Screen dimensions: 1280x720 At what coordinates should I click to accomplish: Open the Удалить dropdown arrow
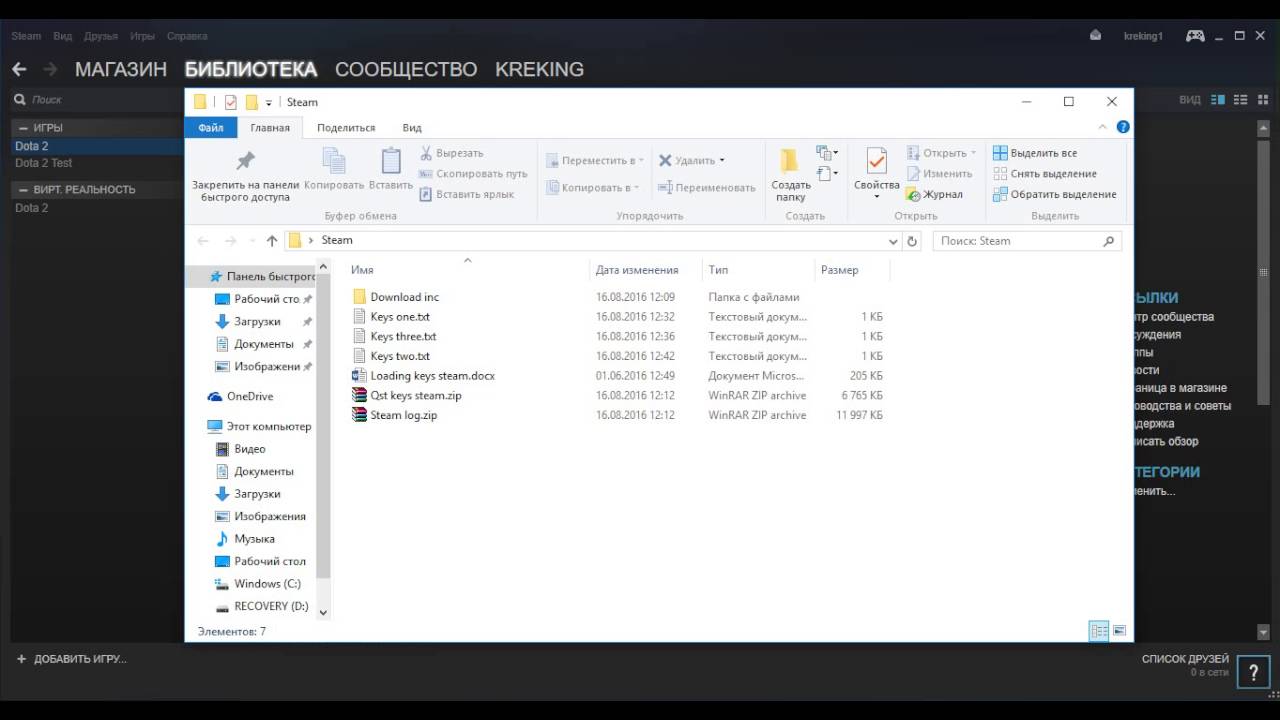click(722, 160)
